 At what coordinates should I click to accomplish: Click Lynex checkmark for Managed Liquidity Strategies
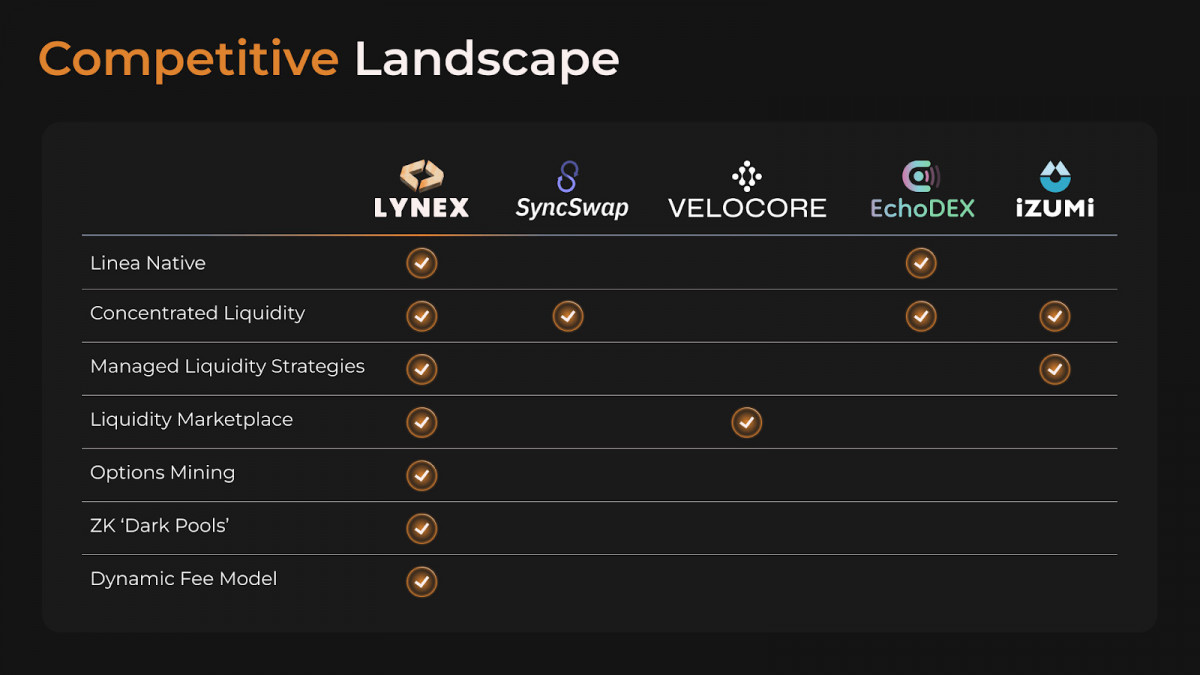point(422,369)
